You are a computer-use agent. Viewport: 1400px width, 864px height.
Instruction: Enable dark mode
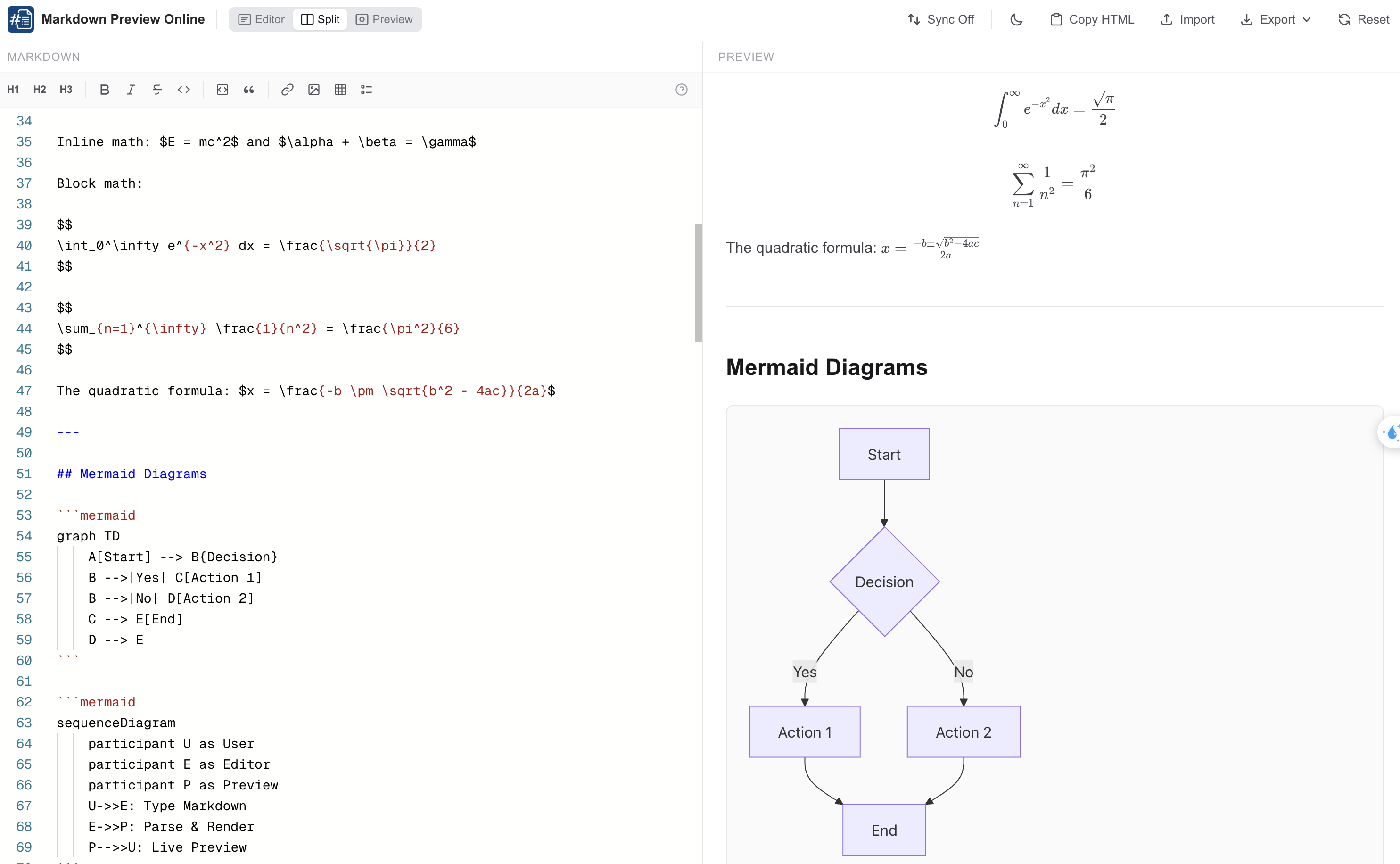point(1016,19)
